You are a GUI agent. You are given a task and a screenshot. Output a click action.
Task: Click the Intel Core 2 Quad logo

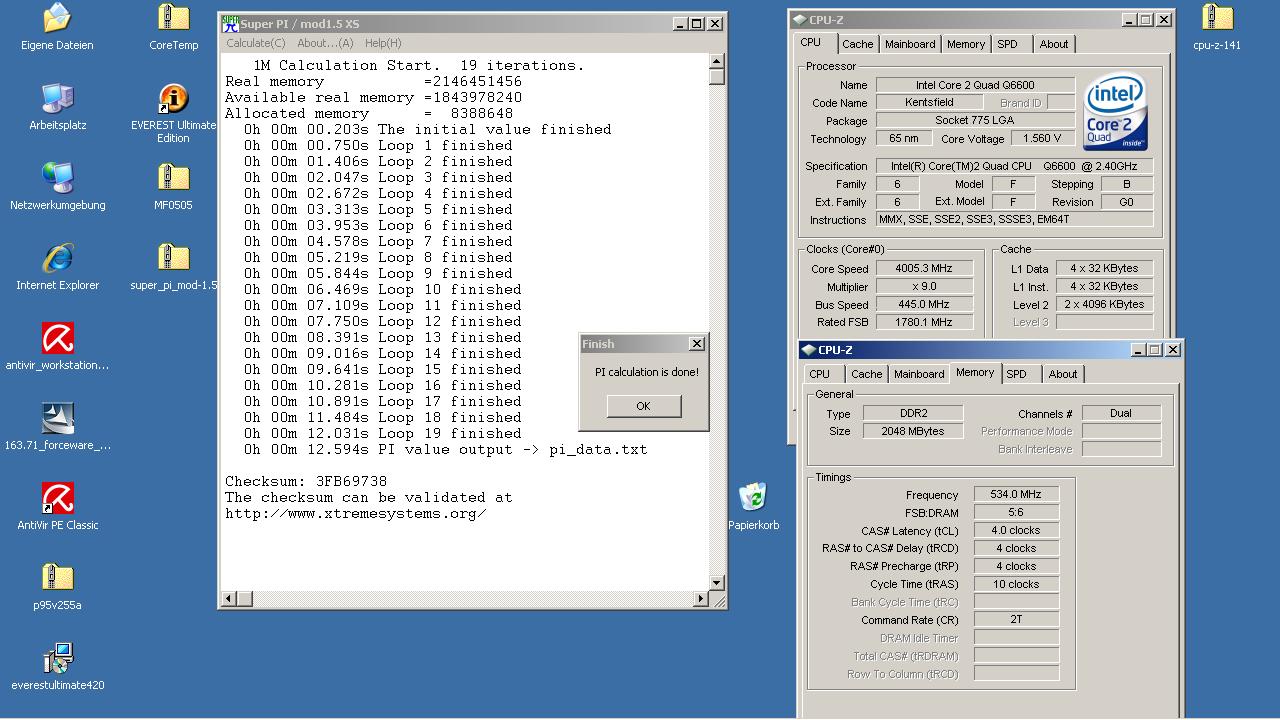1114,110
